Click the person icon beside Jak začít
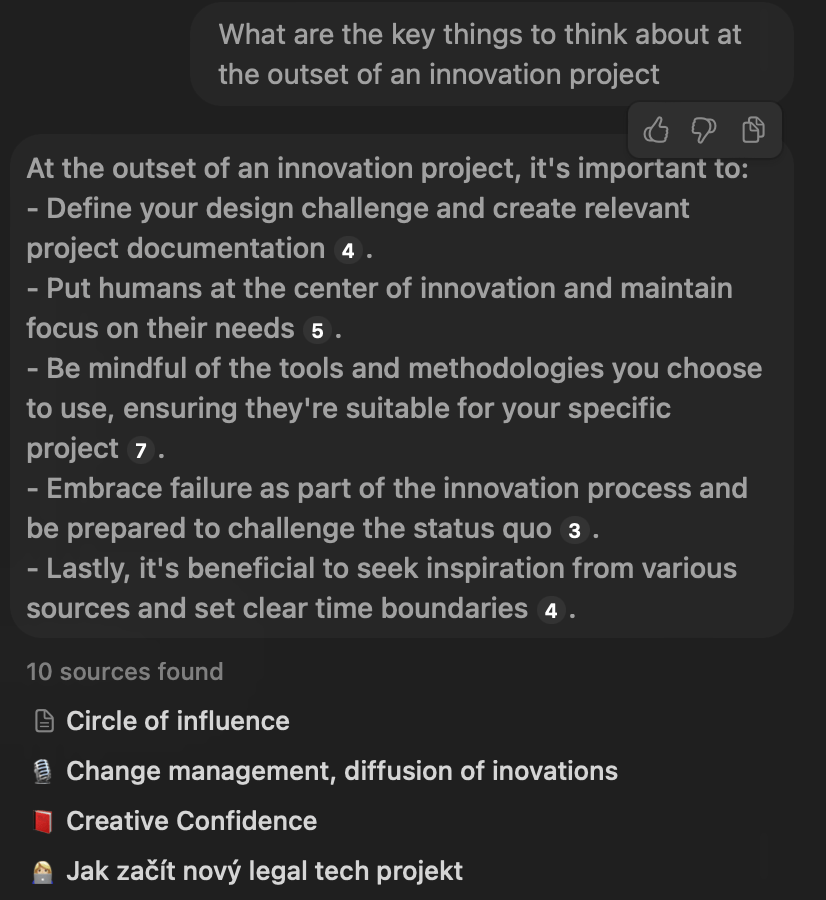Viewport: 826px width, 900px height. (x=43, y=871)
